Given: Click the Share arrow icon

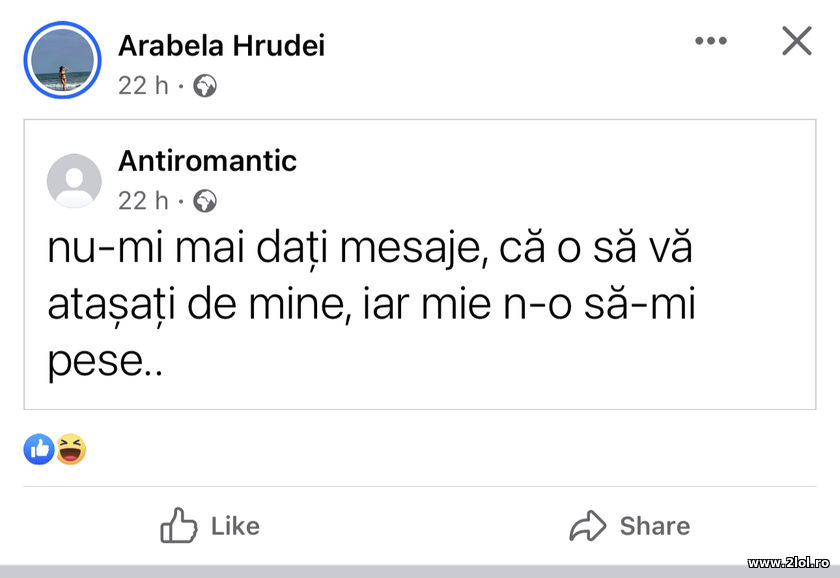Looking at the screenshot, I should click(585, 524).
